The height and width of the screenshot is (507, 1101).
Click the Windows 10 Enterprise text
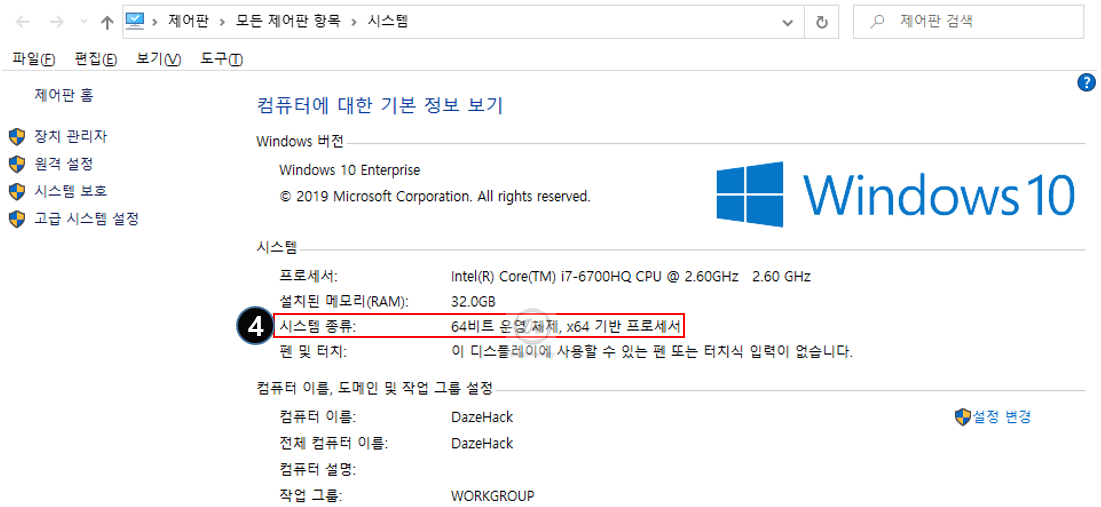click(350, 170)
